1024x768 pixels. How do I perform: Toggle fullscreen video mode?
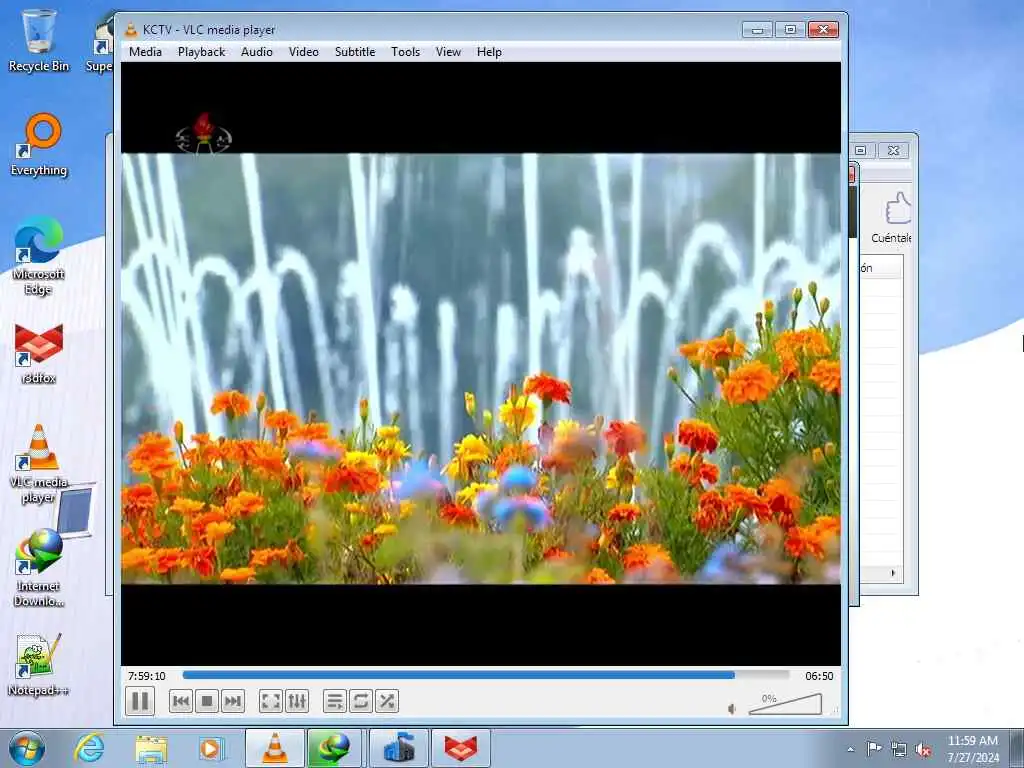pyautogui.click(x=270, y=701)
